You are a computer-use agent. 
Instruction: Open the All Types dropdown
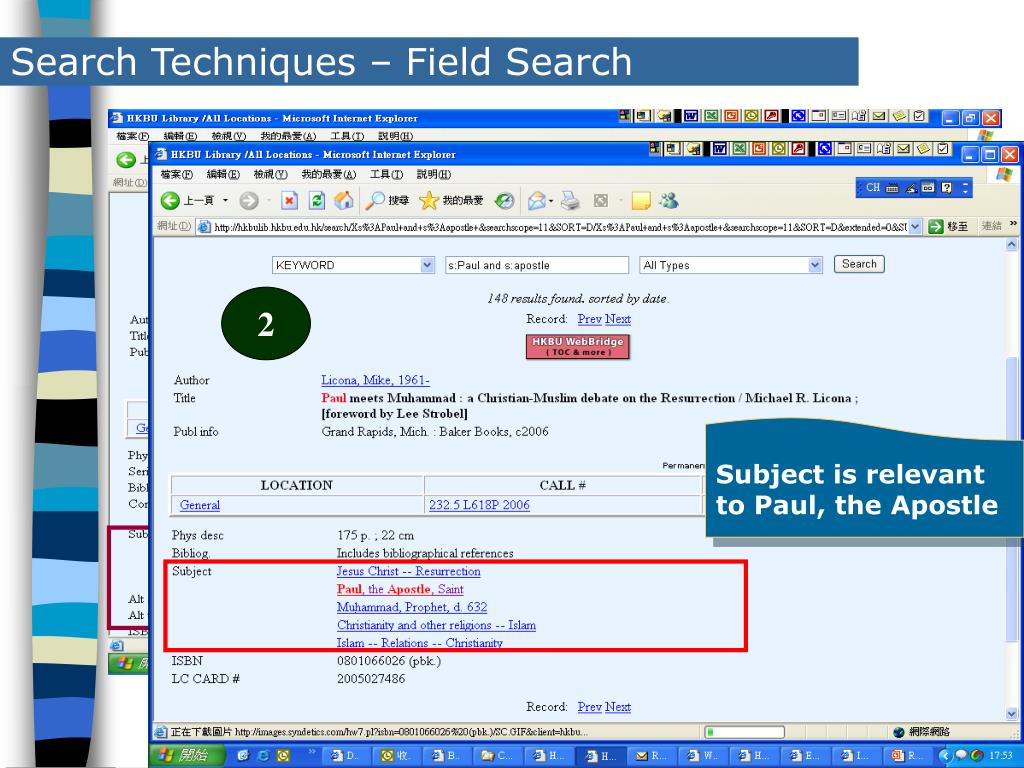pyautogui.click(x=730, y=265)
